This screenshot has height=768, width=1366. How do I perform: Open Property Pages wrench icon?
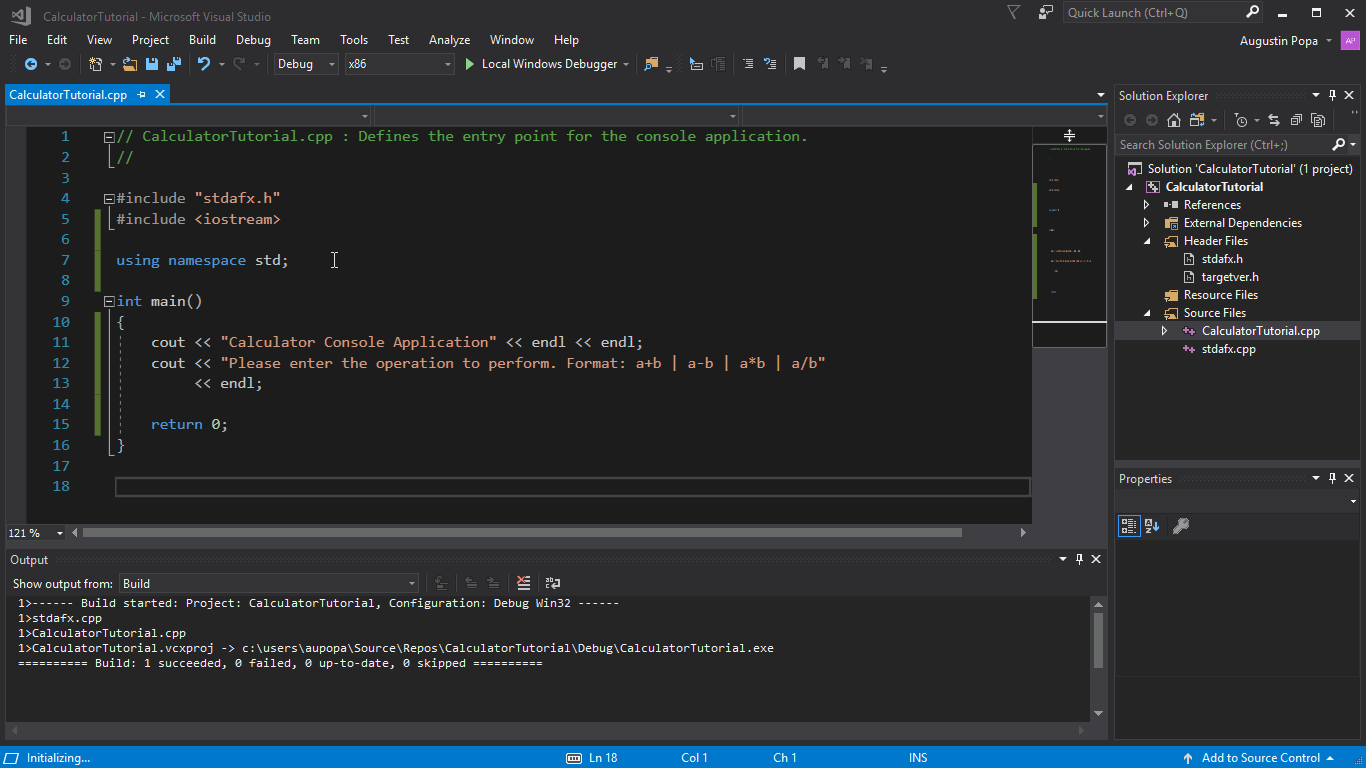1180,526
